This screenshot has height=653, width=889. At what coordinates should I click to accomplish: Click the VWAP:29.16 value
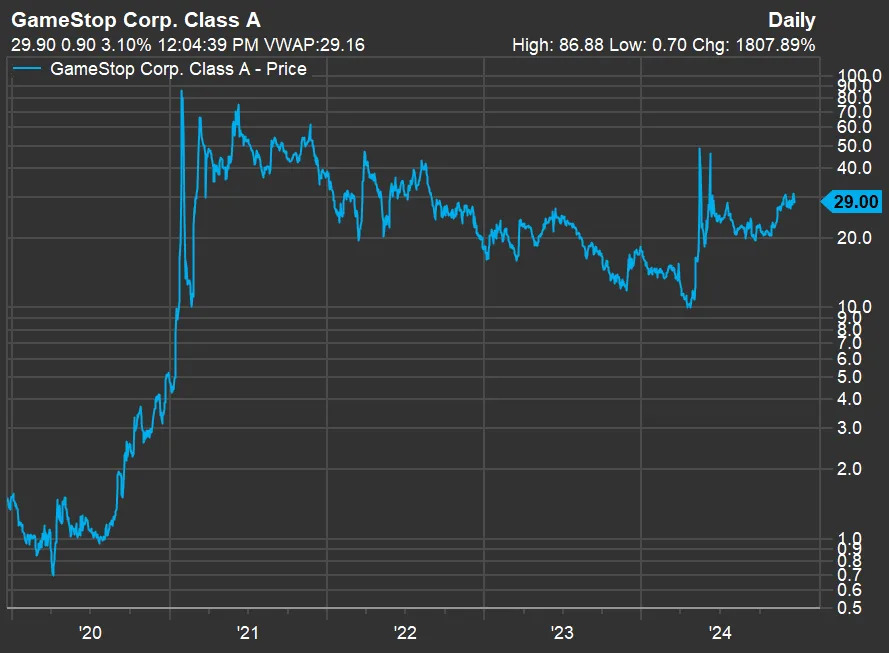[314, 45]
